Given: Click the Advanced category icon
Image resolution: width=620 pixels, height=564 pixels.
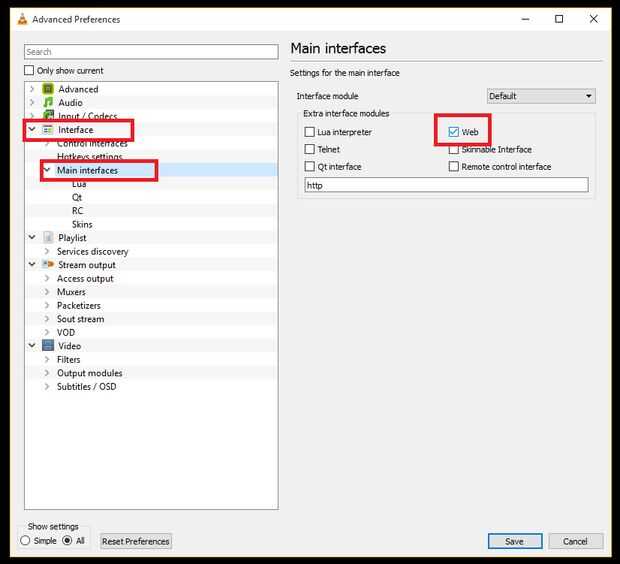Looking at the screenshot, I should 48,89.
